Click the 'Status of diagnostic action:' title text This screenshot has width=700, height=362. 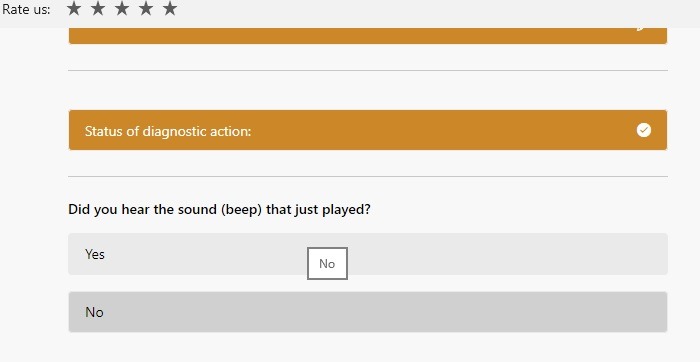(x=168, y=131)
